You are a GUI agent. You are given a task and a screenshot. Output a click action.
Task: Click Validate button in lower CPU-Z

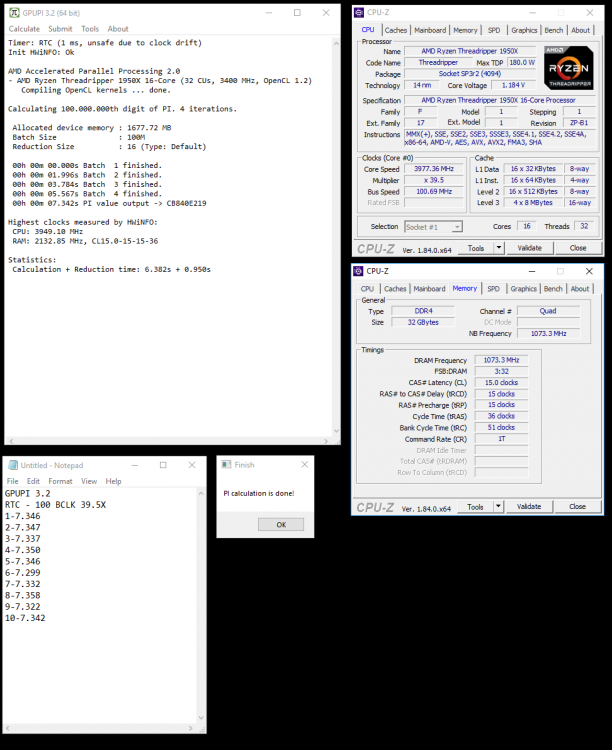point(529,507)
